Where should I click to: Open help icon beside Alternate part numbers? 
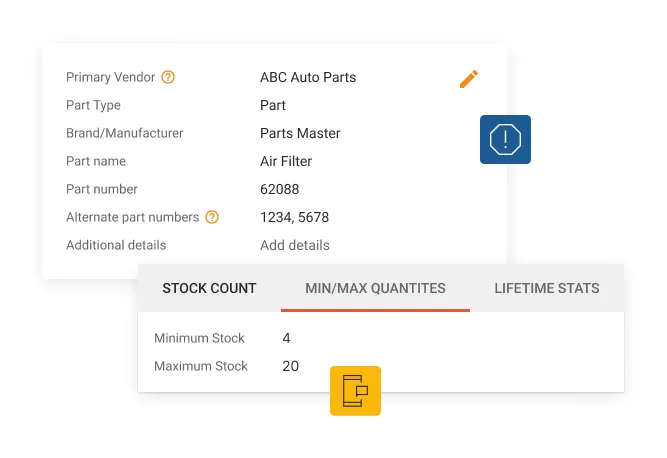point(212,217)
